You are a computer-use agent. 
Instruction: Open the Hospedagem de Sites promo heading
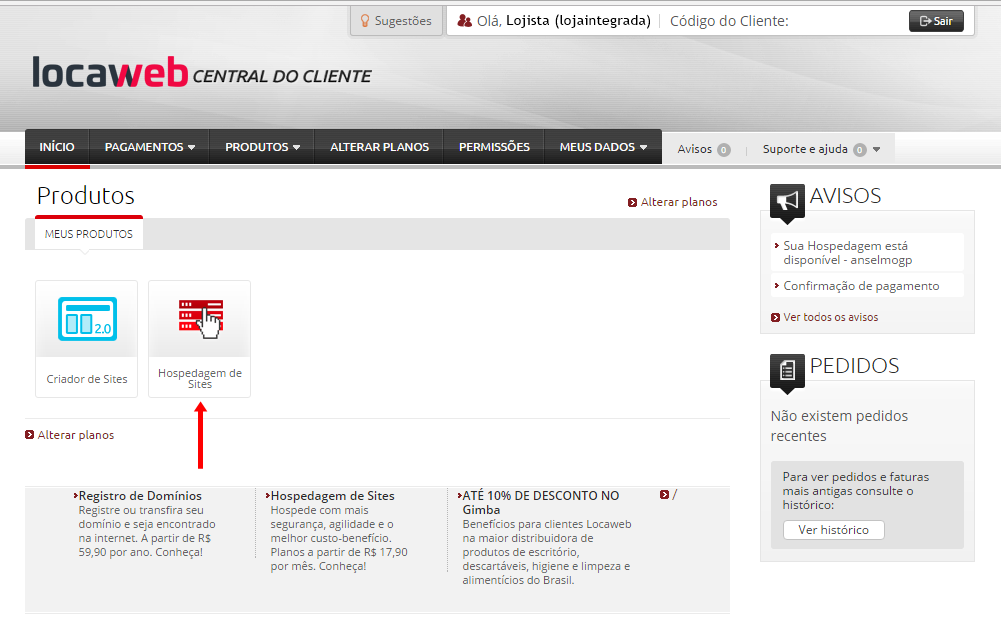[x=332, y=496]
